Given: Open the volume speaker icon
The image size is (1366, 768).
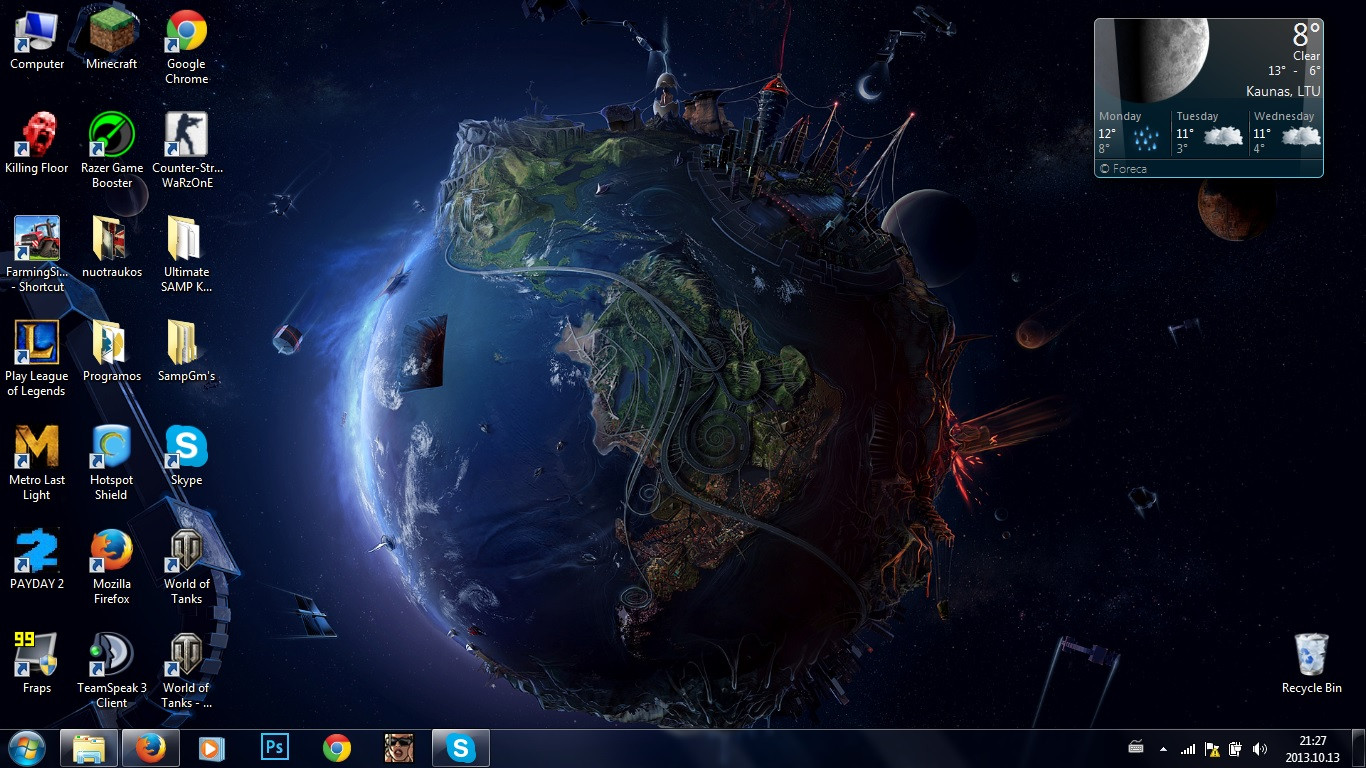Looking at the screenshot, I should [x=1260, y=749].
